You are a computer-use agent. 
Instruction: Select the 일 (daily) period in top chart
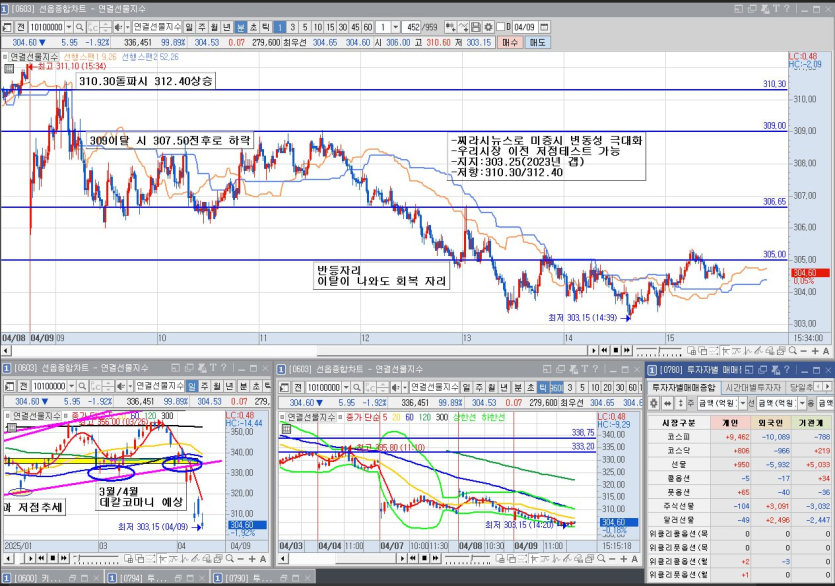click(x=189, y=27)
